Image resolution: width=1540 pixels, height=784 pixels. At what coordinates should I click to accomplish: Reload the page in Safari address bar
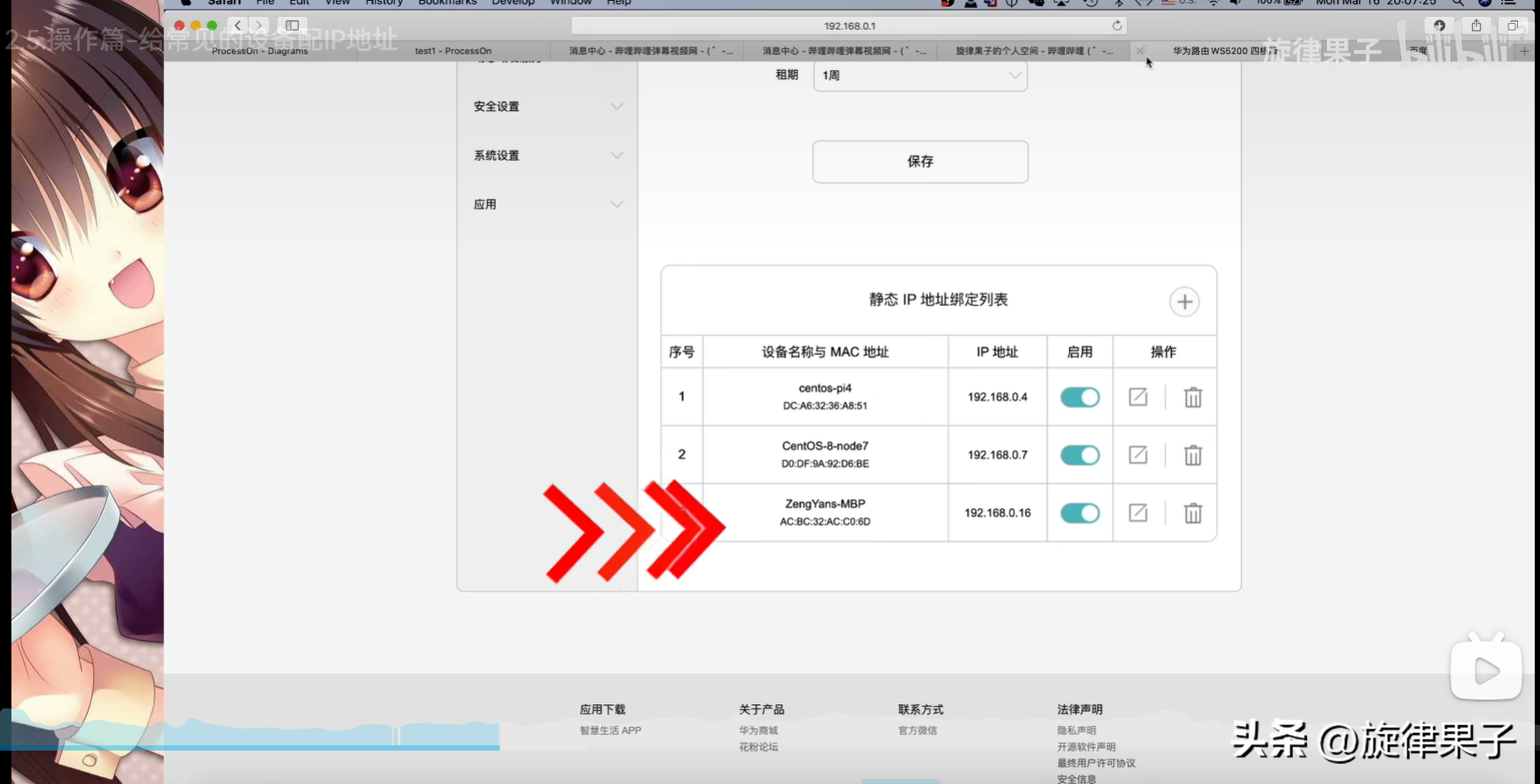point(1116,25)
